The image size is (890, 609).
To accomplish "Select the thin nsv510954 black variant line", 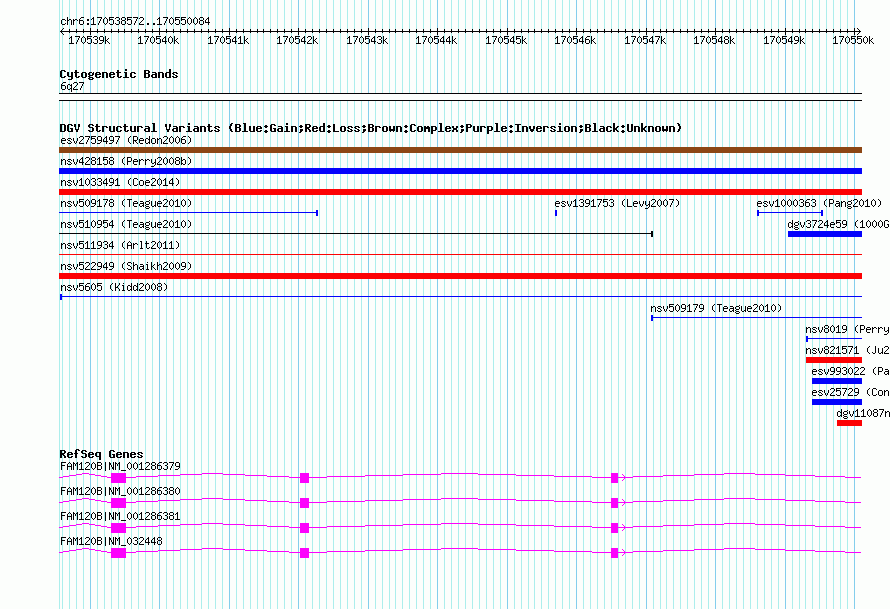I will [356, 234].
